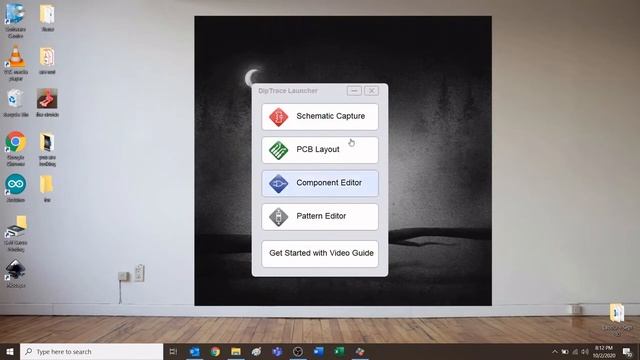
Task: Click the red Schematic Capture diamond icon
Action: tap(278, 117)
